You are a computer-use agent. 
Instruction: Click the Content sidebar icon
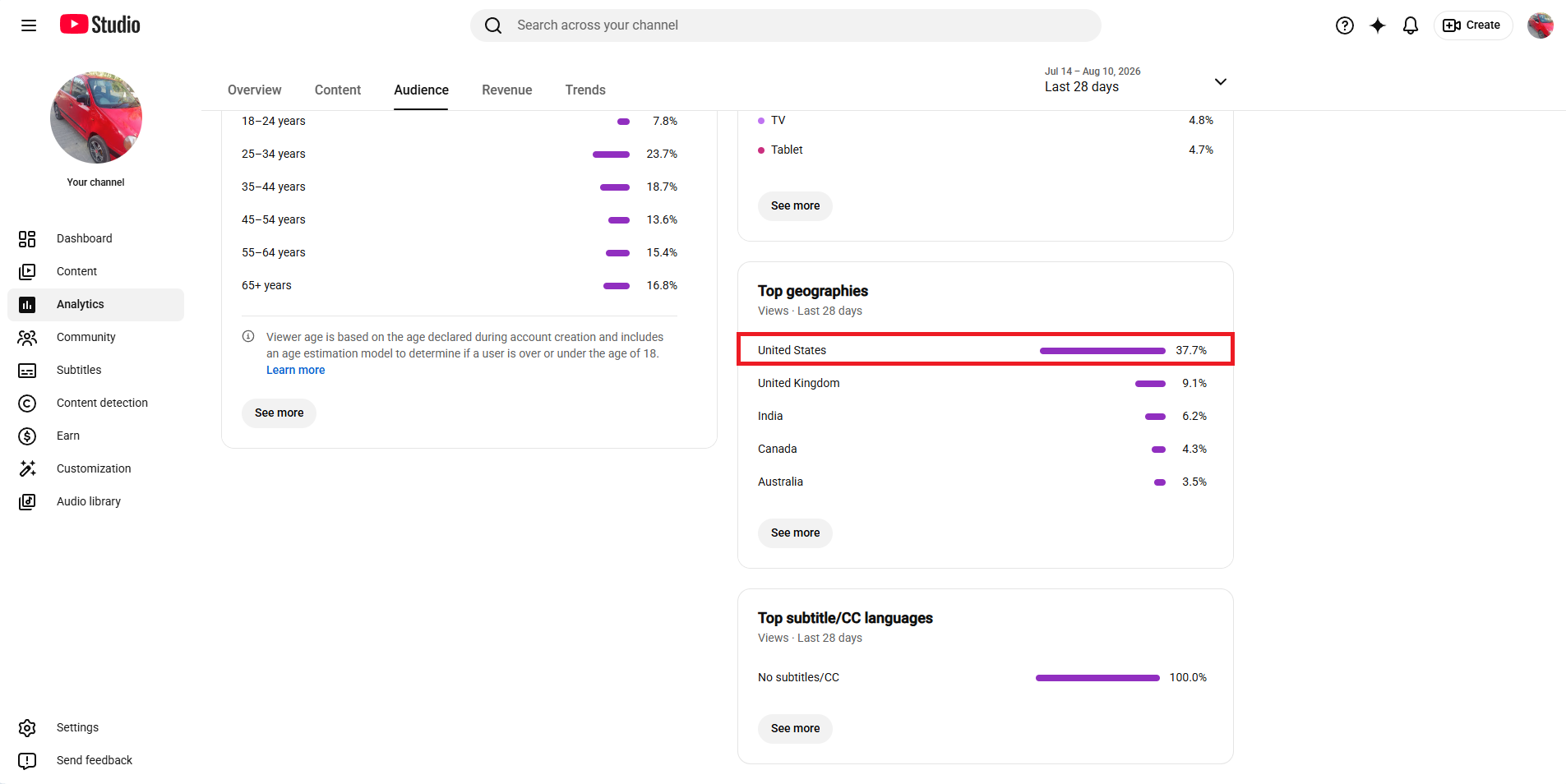point(27,271)
